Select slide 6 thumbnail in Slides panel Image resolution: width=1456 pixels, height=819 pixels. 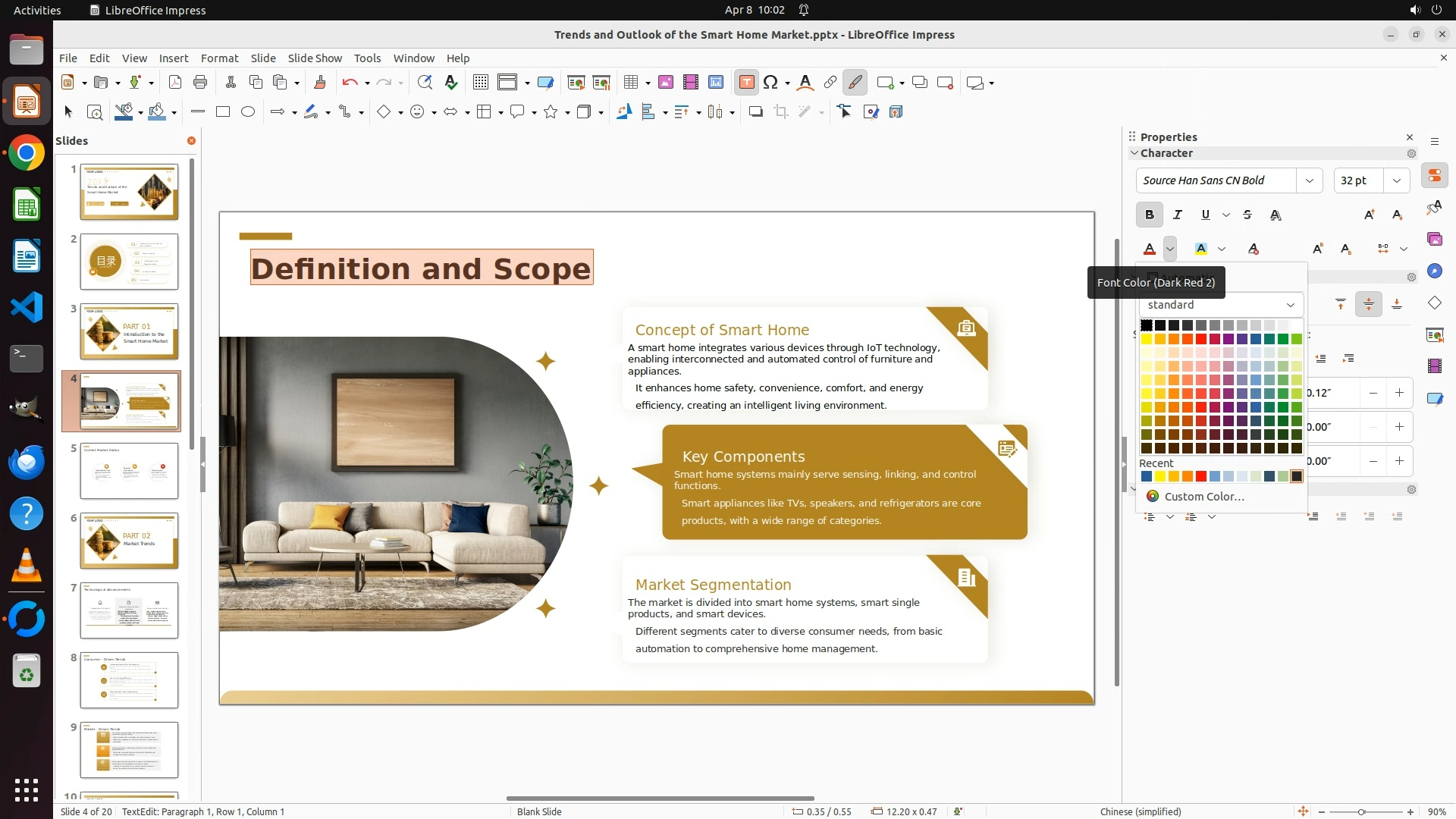click(129, 541)
